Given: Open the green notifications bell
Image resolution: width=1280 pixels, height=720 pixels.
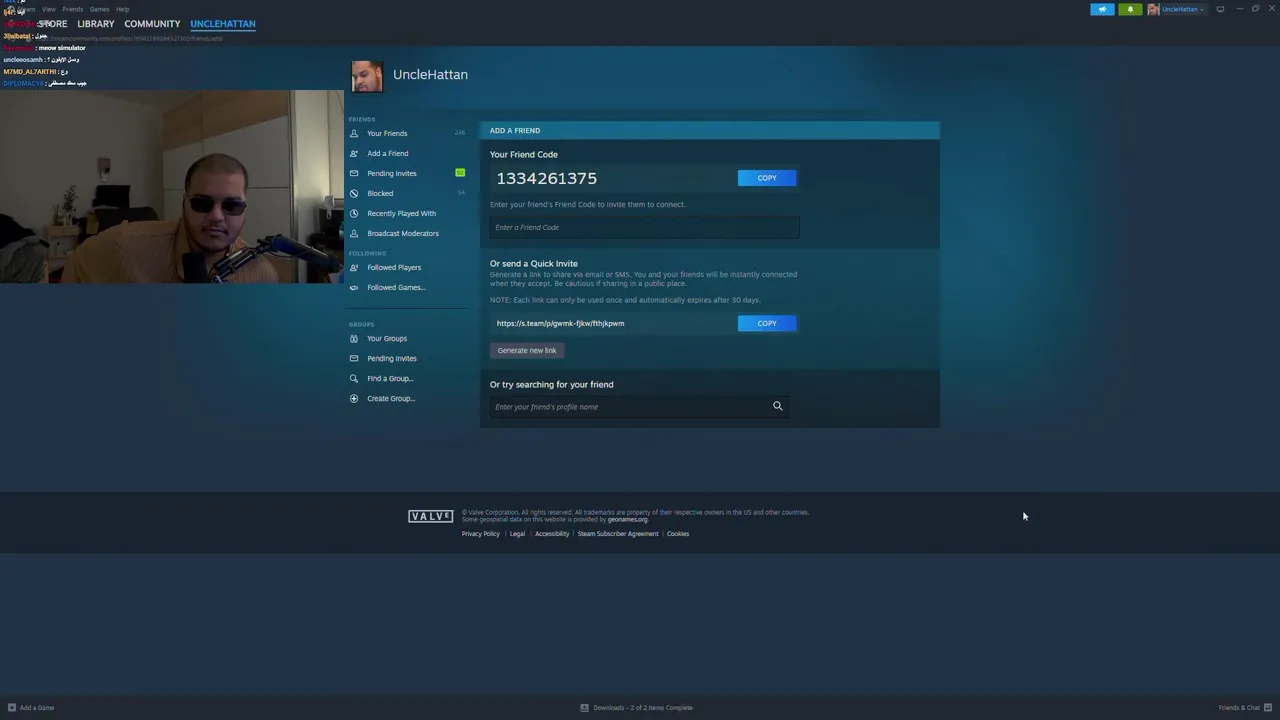Looking at the screenshot, I should 1130,9.
